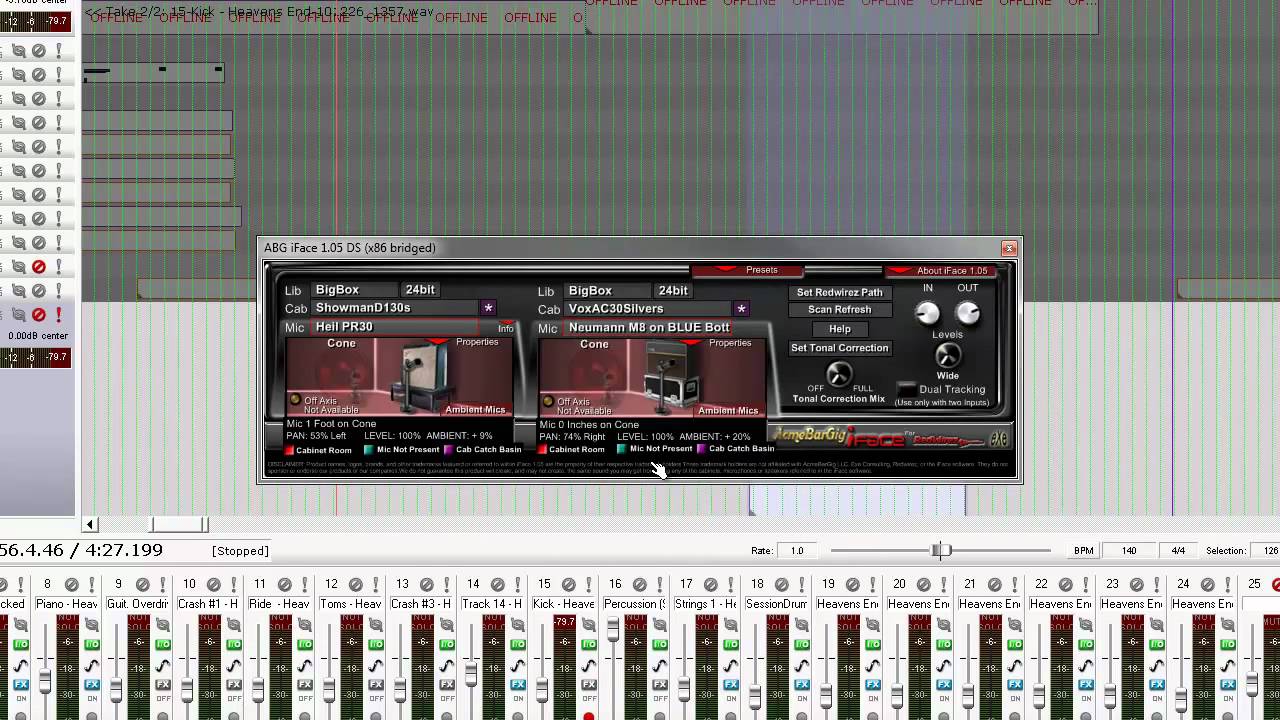Screen dimensions: 1280x720
Task: Click phase icon on Track 14 strip
Action: coord(518,624)
